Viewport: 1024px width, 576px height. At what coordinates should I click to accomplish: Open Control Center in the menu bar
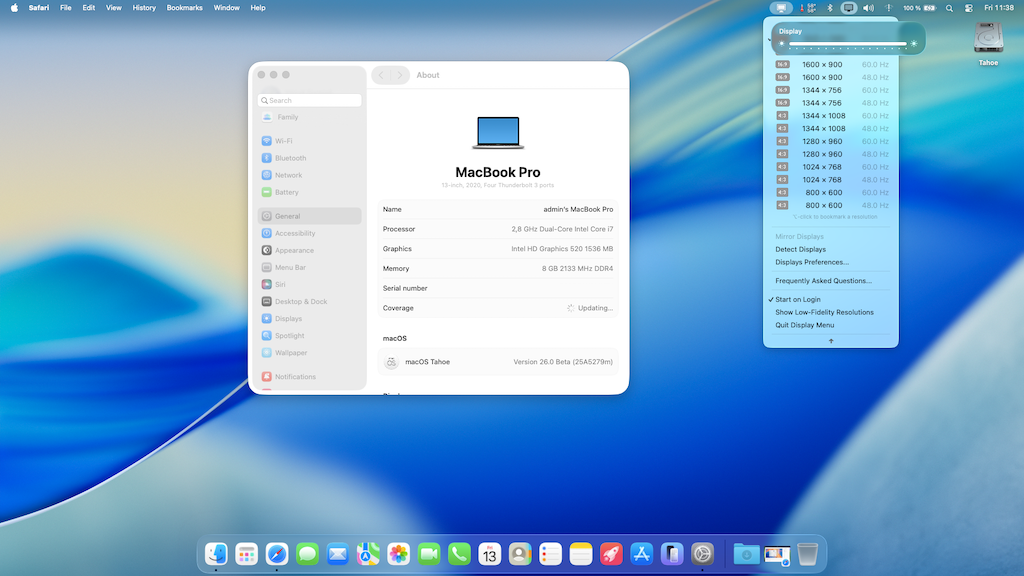pos(968,8)
